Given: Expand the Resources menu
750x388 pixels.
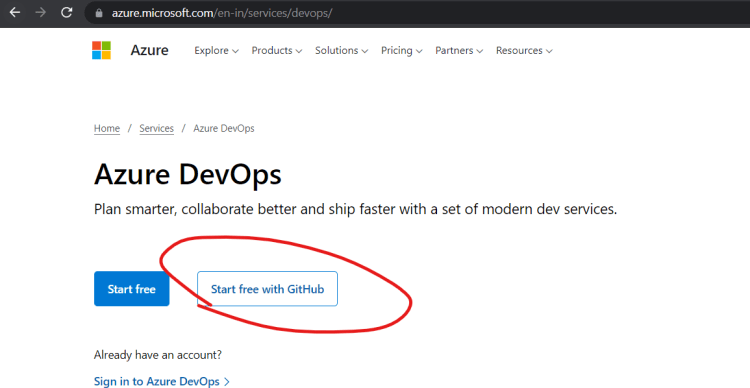Looking at the screenshot, I should click(x=524, y=51).
